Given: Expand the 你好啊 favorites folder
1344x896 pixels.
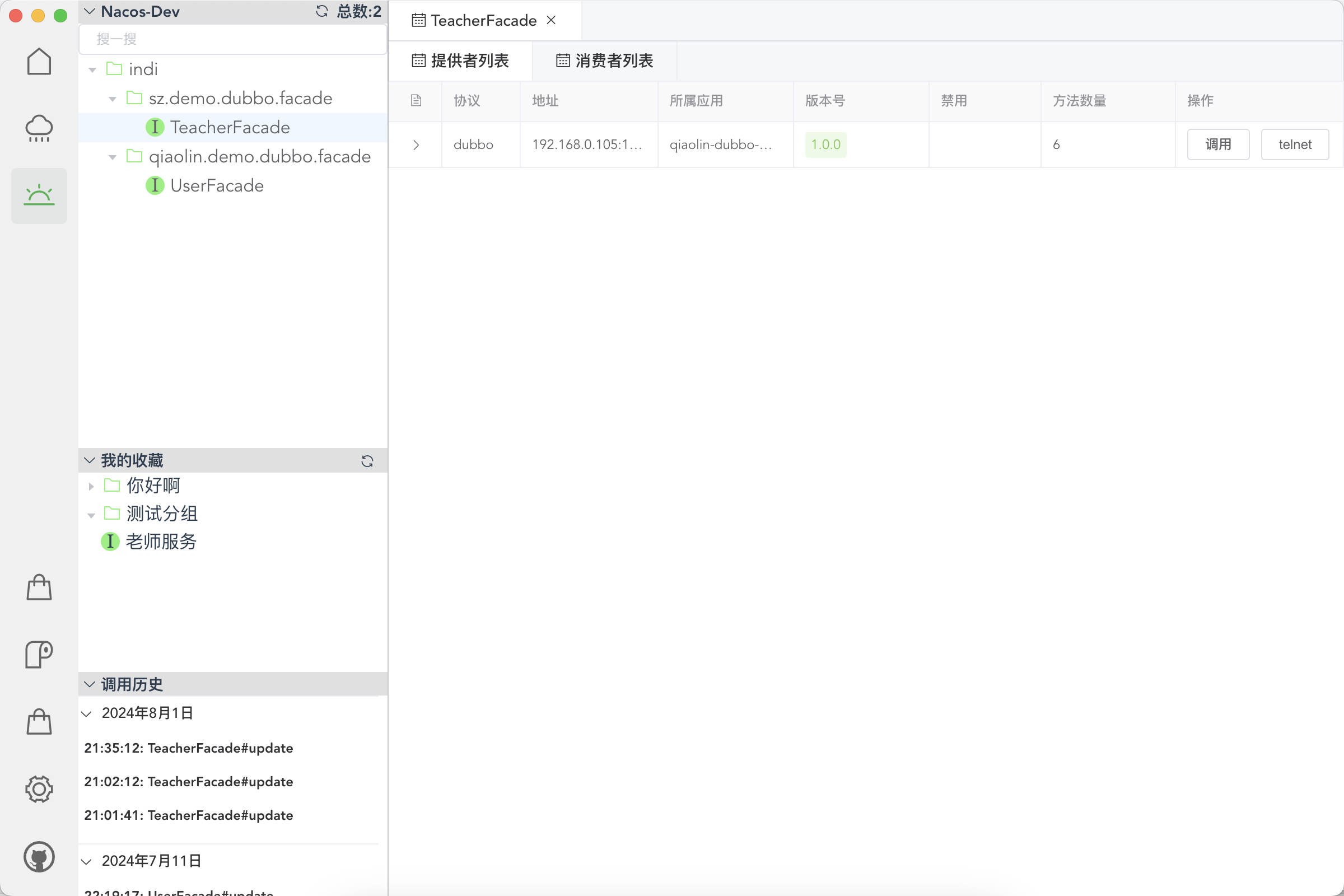Looking at the screenshot, I should [x=91, y=486].
